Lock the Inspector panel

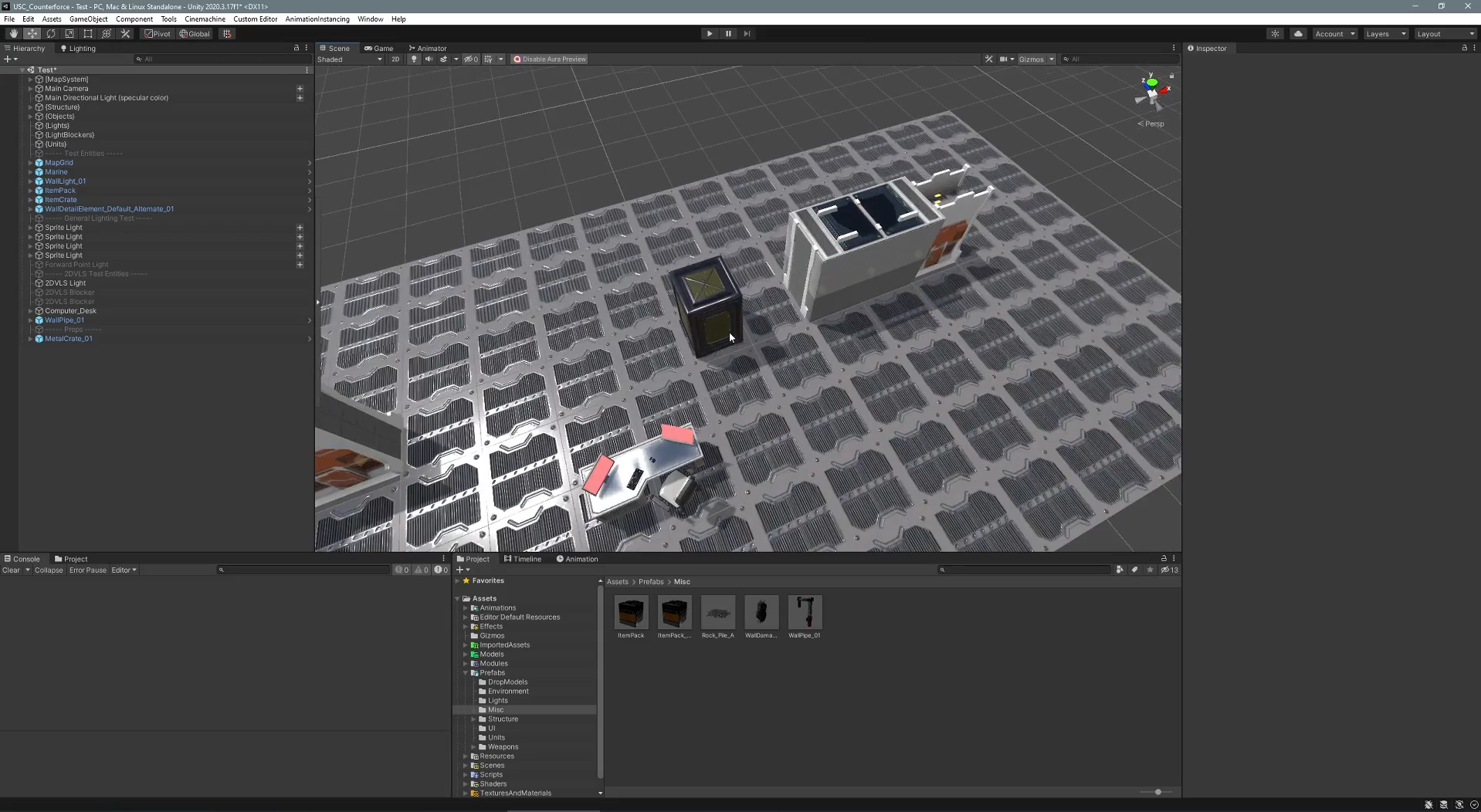point(1464,48)
